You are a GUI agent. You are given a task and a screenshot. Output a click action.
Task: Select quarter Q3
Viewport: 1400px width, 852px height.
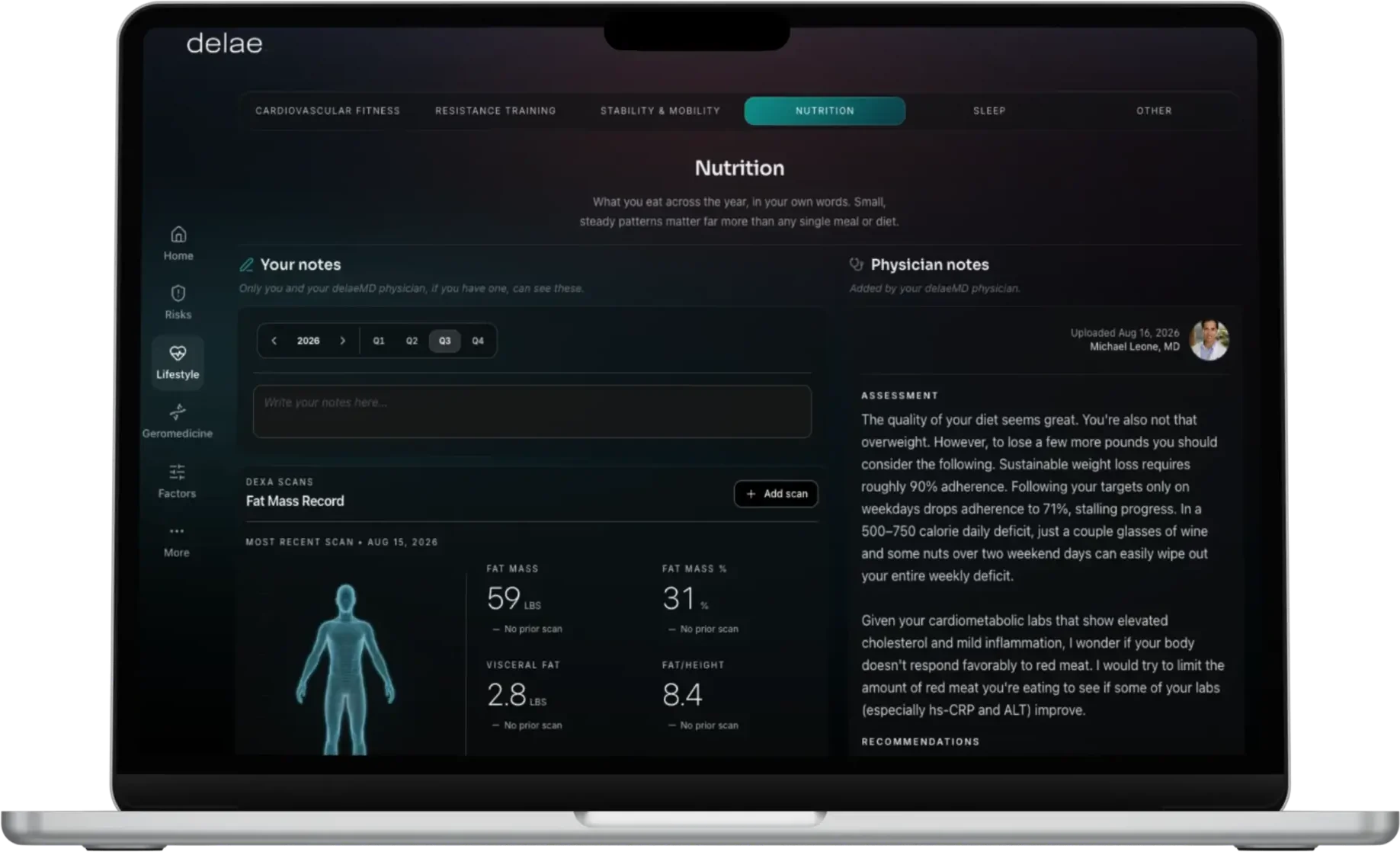[444, 341]
